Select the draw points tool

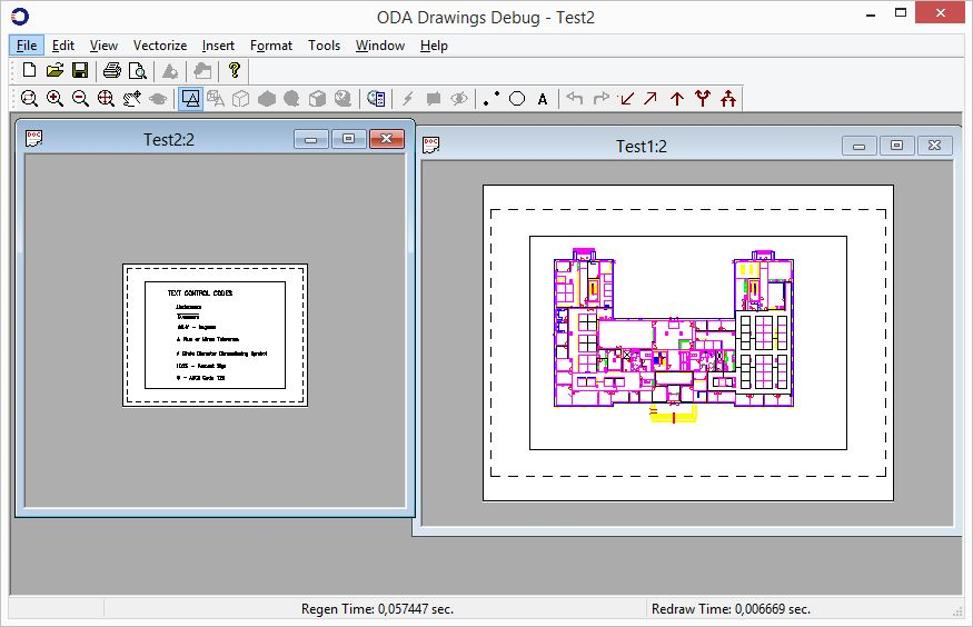pyautogui.click(x=491, y=99)
